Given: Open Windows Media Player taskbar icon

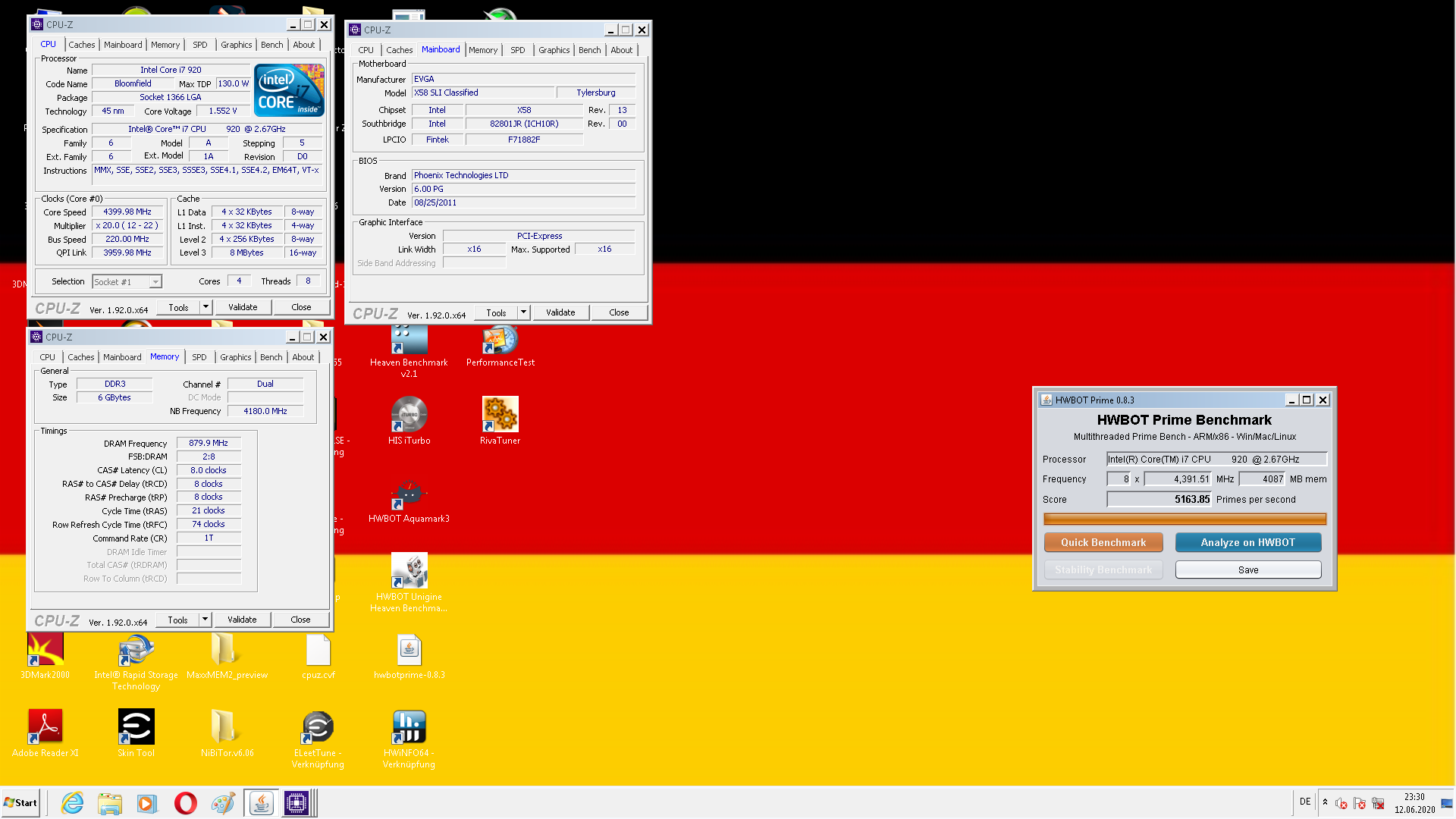Looking at the screenshot, I should [x=147, y=803].
